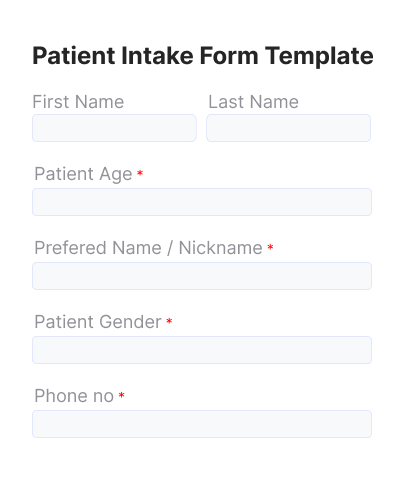Click the words Prefered Name in label

coord(98,248)
